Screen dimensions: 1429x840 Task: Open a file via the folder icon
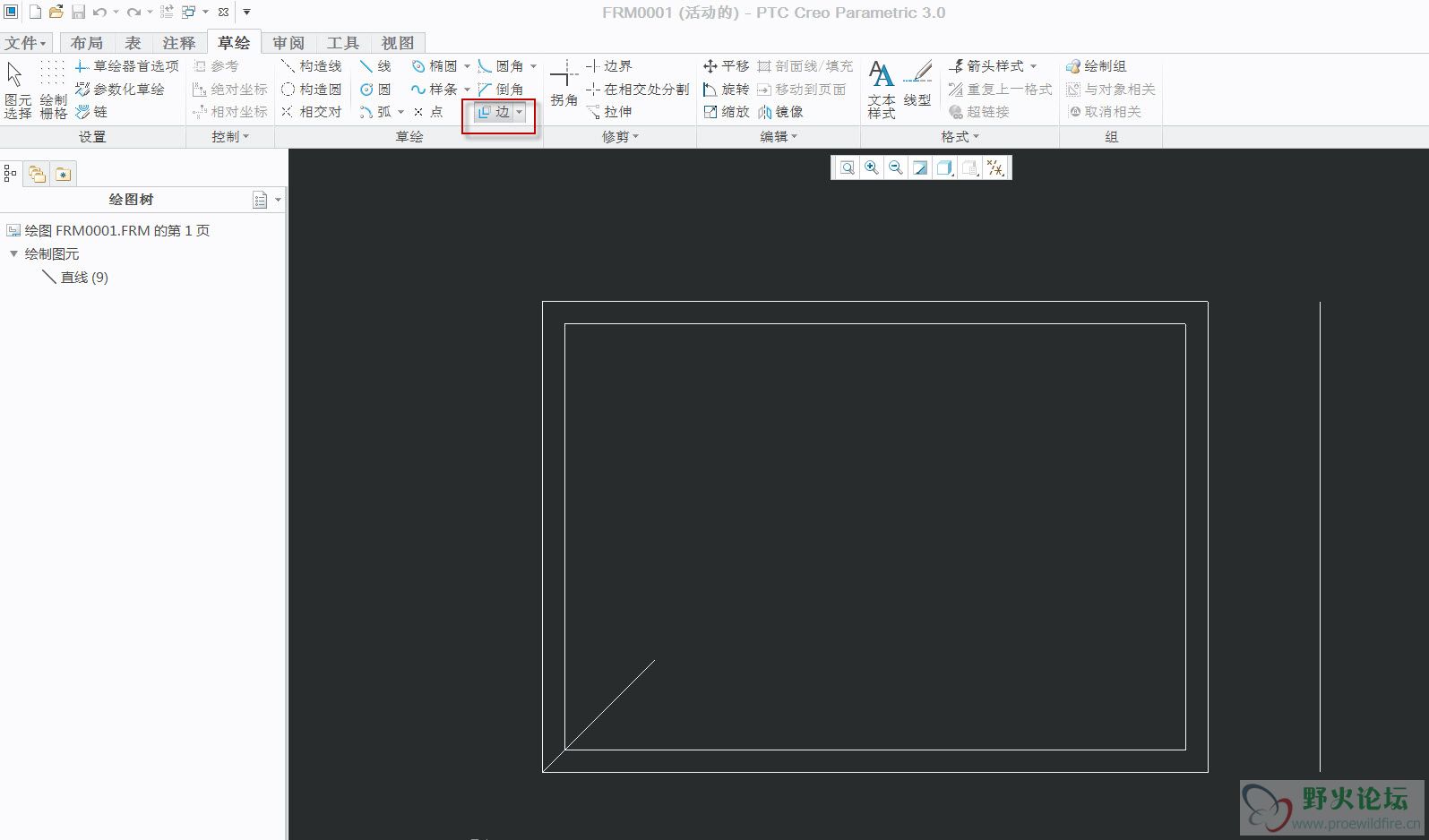[56, 13]
